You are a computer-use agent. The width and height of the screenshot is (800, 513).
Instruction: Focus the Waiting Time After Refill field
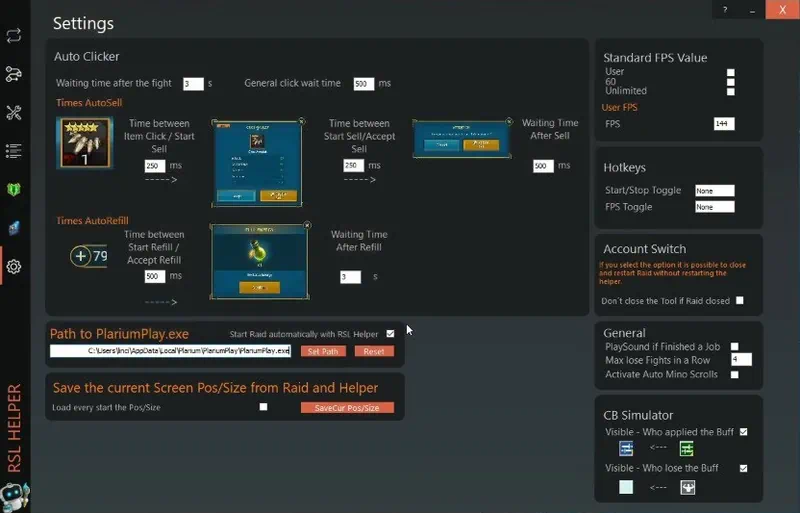tap(351, 277)
